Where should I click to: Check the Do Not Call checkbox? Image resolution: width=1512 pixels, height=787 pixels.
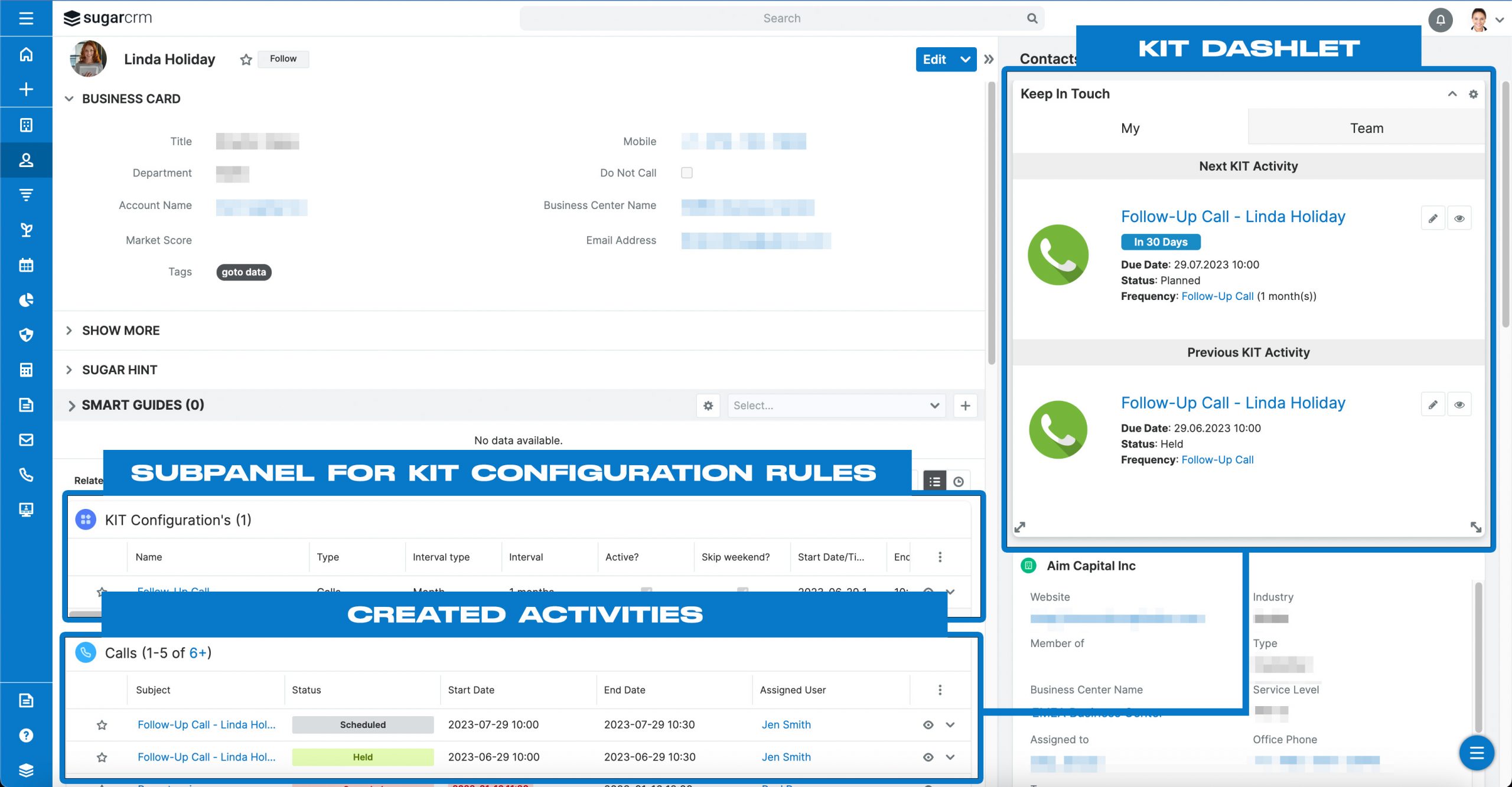click(686, 173)
